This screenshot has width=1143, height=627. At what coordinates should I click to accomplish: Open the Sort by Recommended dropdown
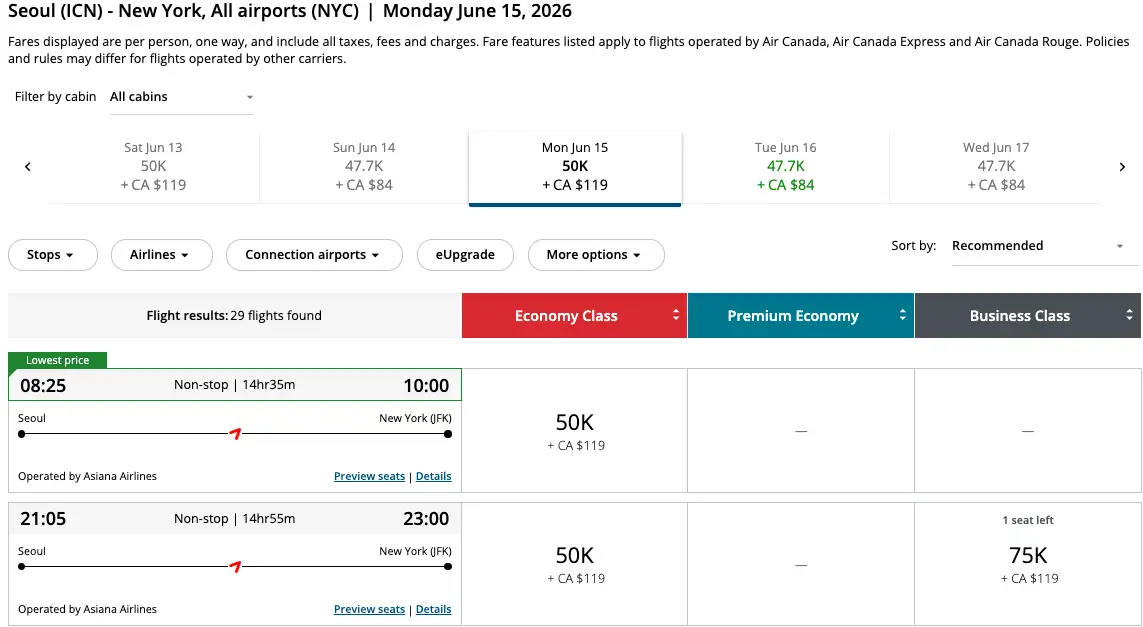(1037, 246)
